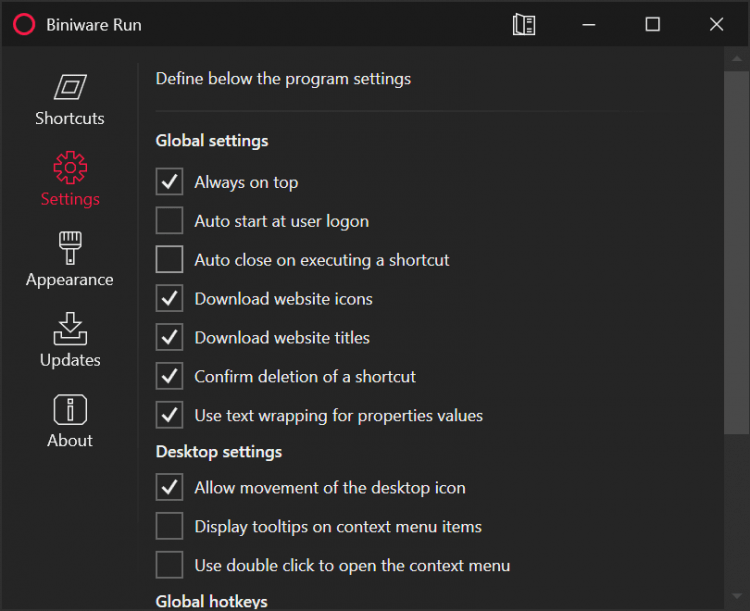Uncheck Allow movement of the desktop icon
750x611 pixels.
point(170,488)
